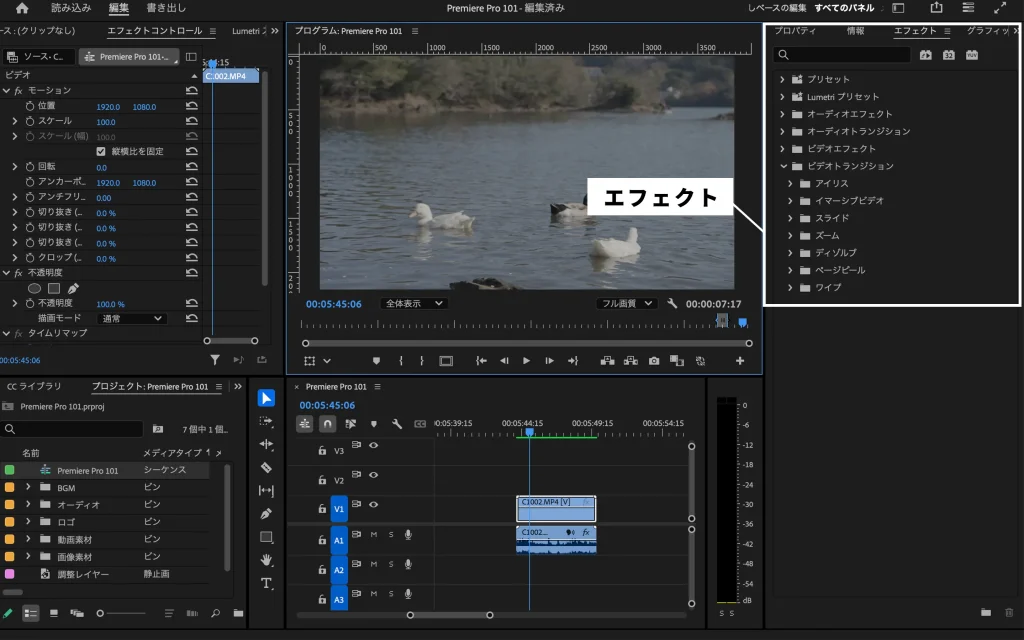Image resolution: width=1024 pixels, height=640 pixels.
Task: Select the Track Select Forward tool
Action: coord(266,421)
